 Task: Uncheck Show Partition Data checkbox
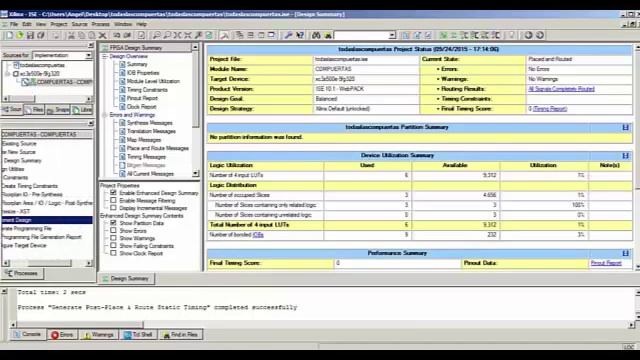coord(113,223)
